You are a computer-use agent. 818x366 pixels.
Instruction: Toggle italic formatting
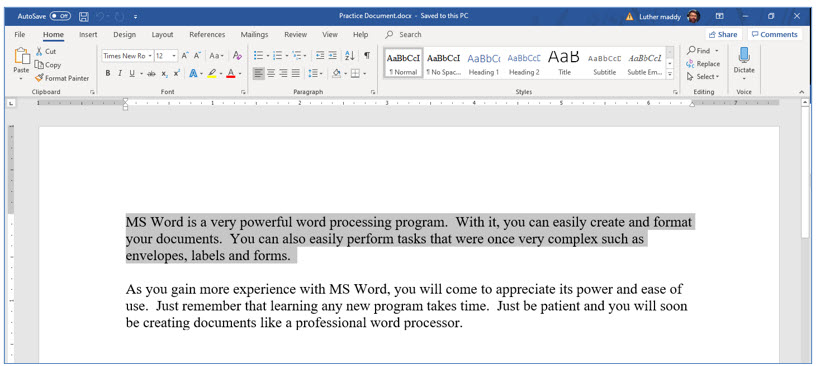tap(119, 74)
